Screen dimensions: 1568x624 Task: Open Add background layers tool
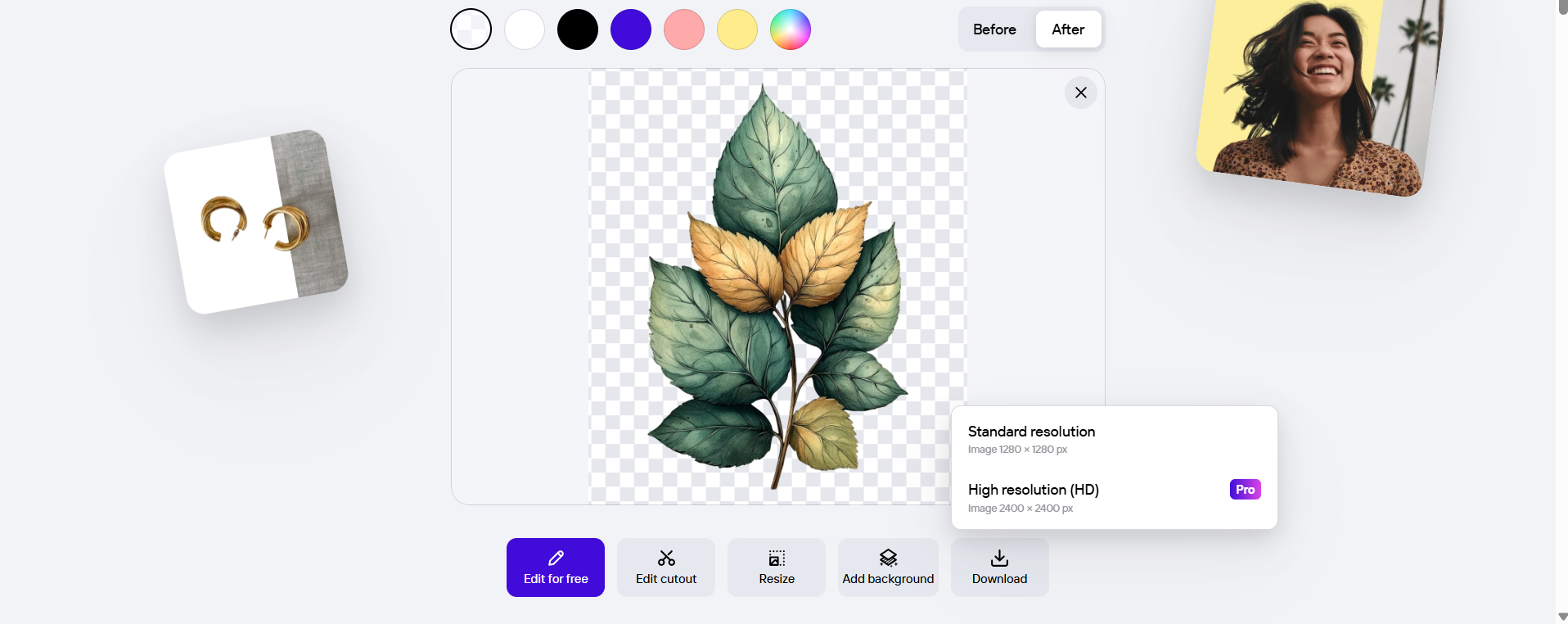(x=888, y=567)
